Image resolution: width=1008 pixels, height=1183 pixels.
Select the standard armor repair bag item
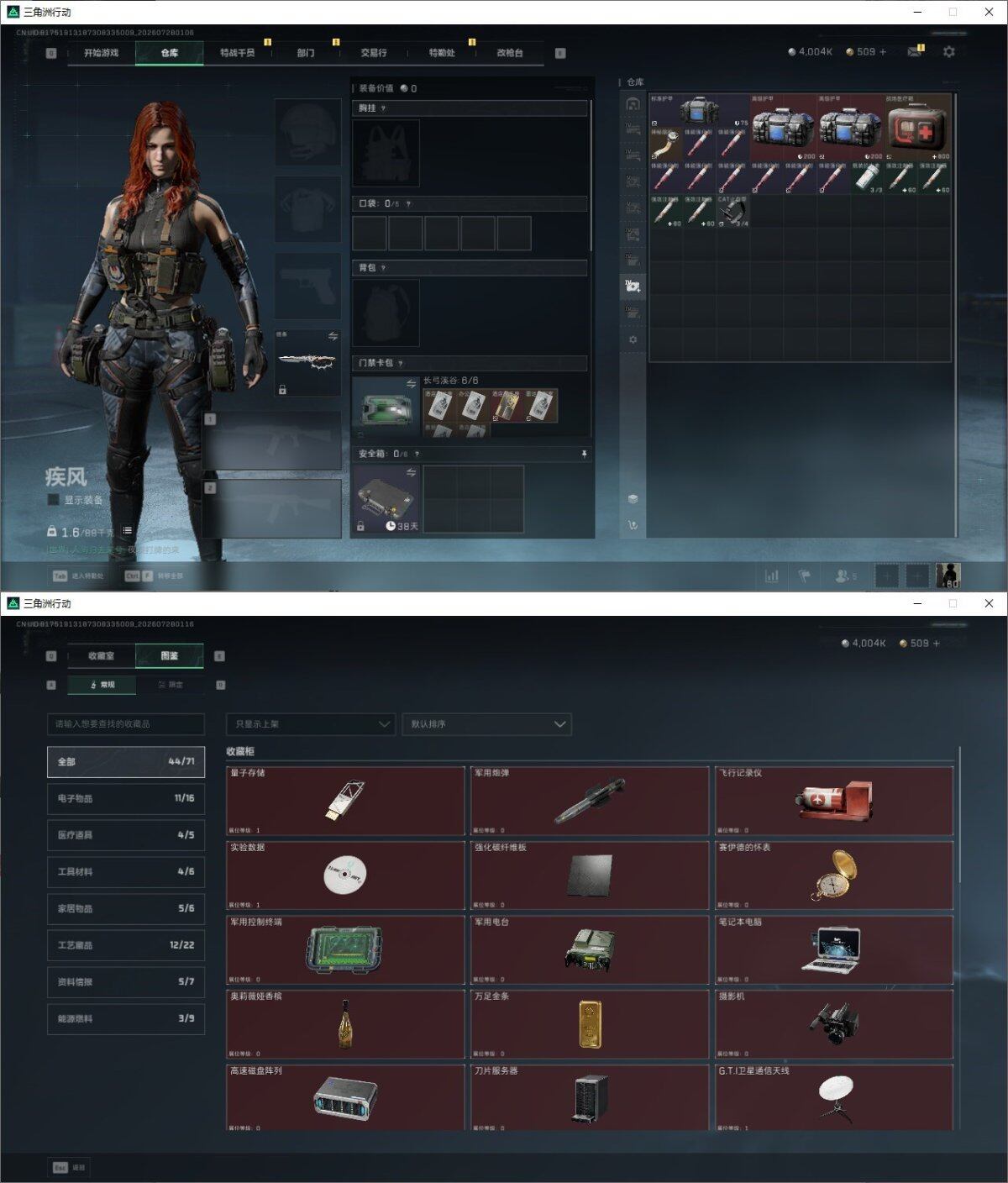699,111
